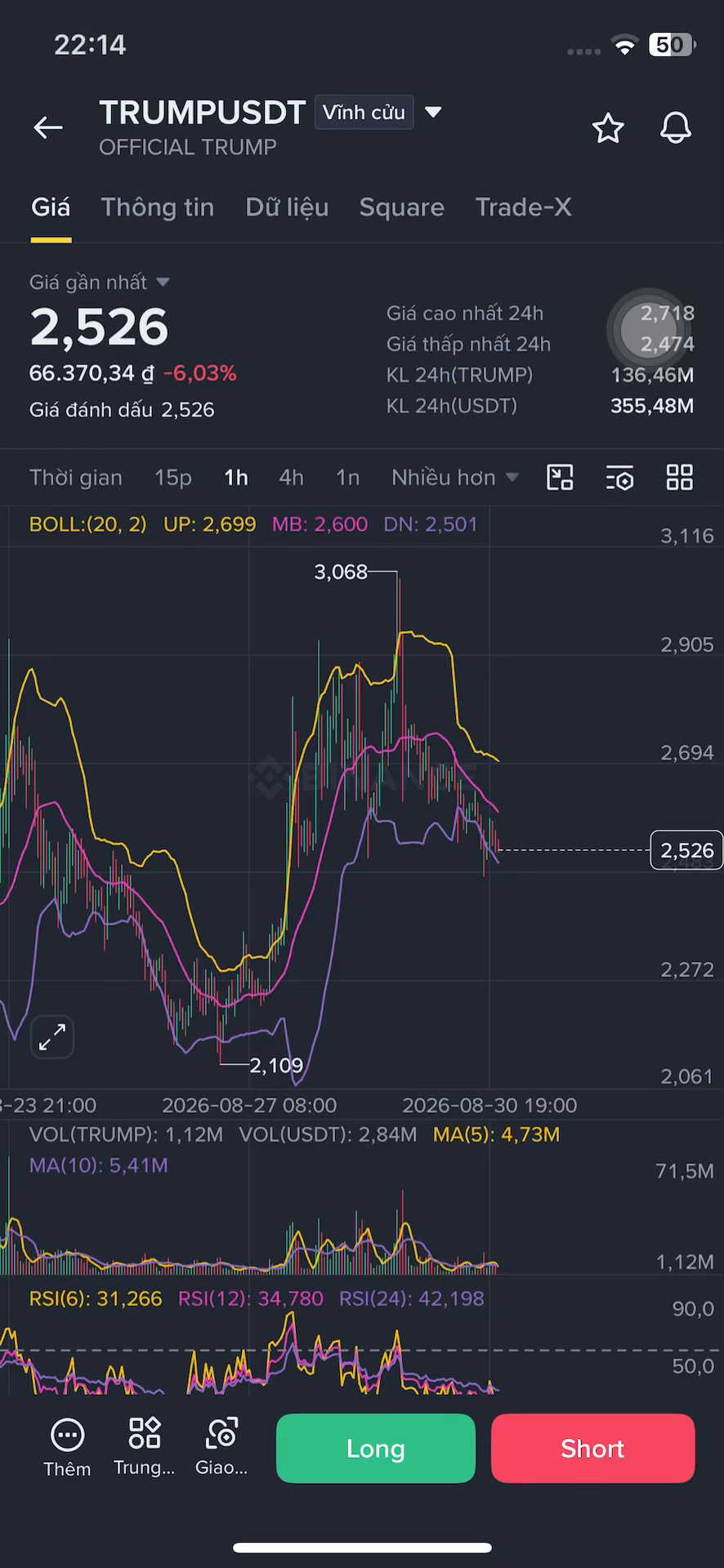Expand the Vĩnh cửu contract dropdown arrow

434,112
